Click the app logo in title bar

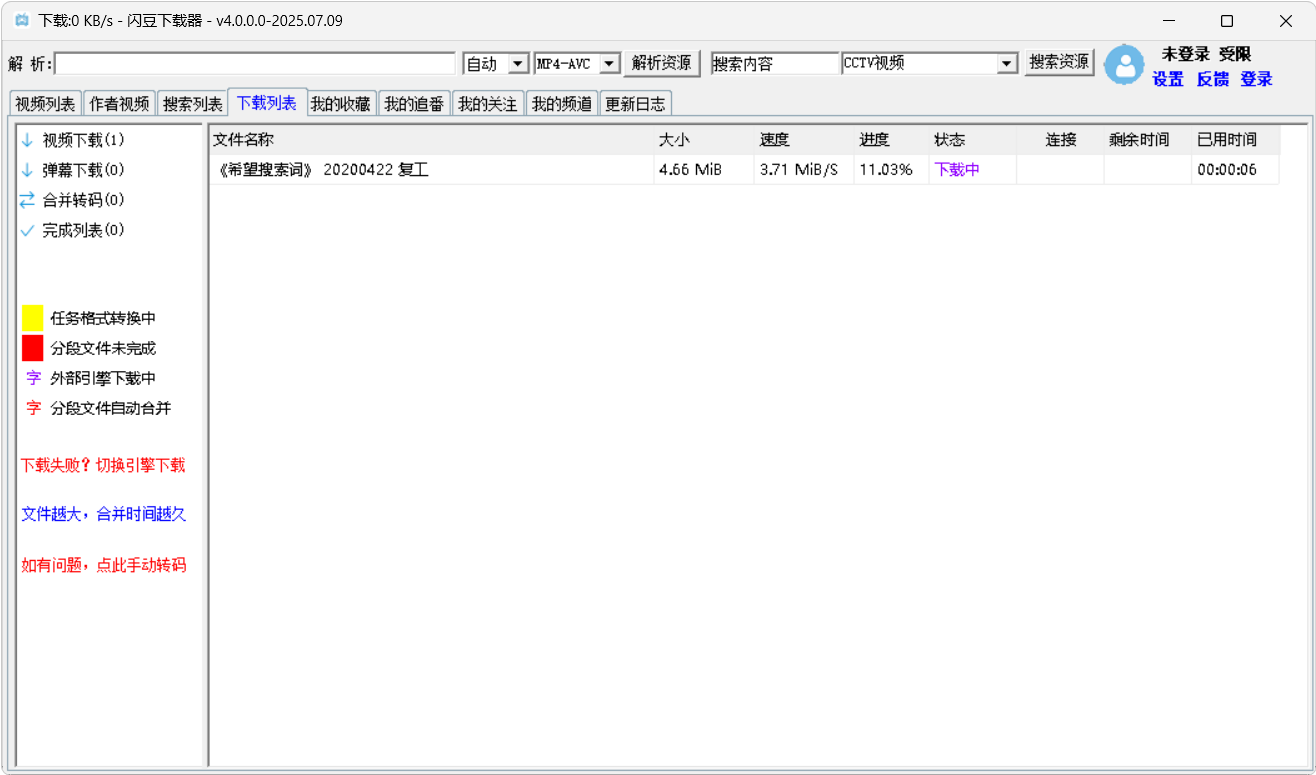pyautogui.click(x=21, y=21)
